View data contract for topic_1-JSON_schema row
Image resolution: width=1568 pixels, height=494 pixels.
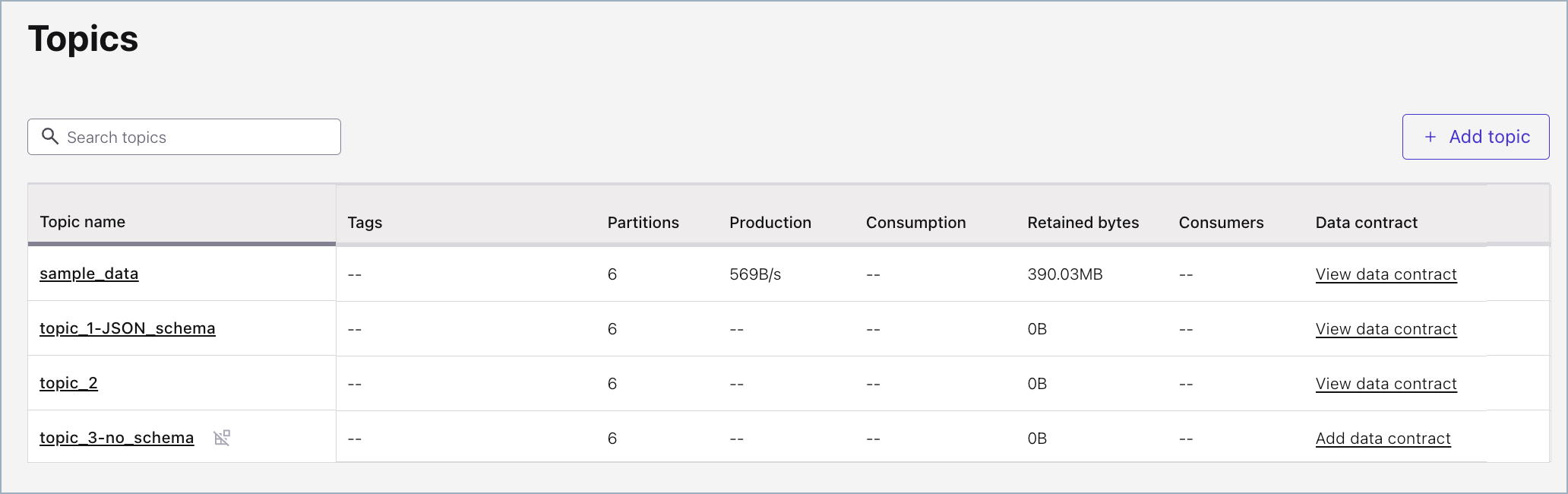pos(1386,329)
